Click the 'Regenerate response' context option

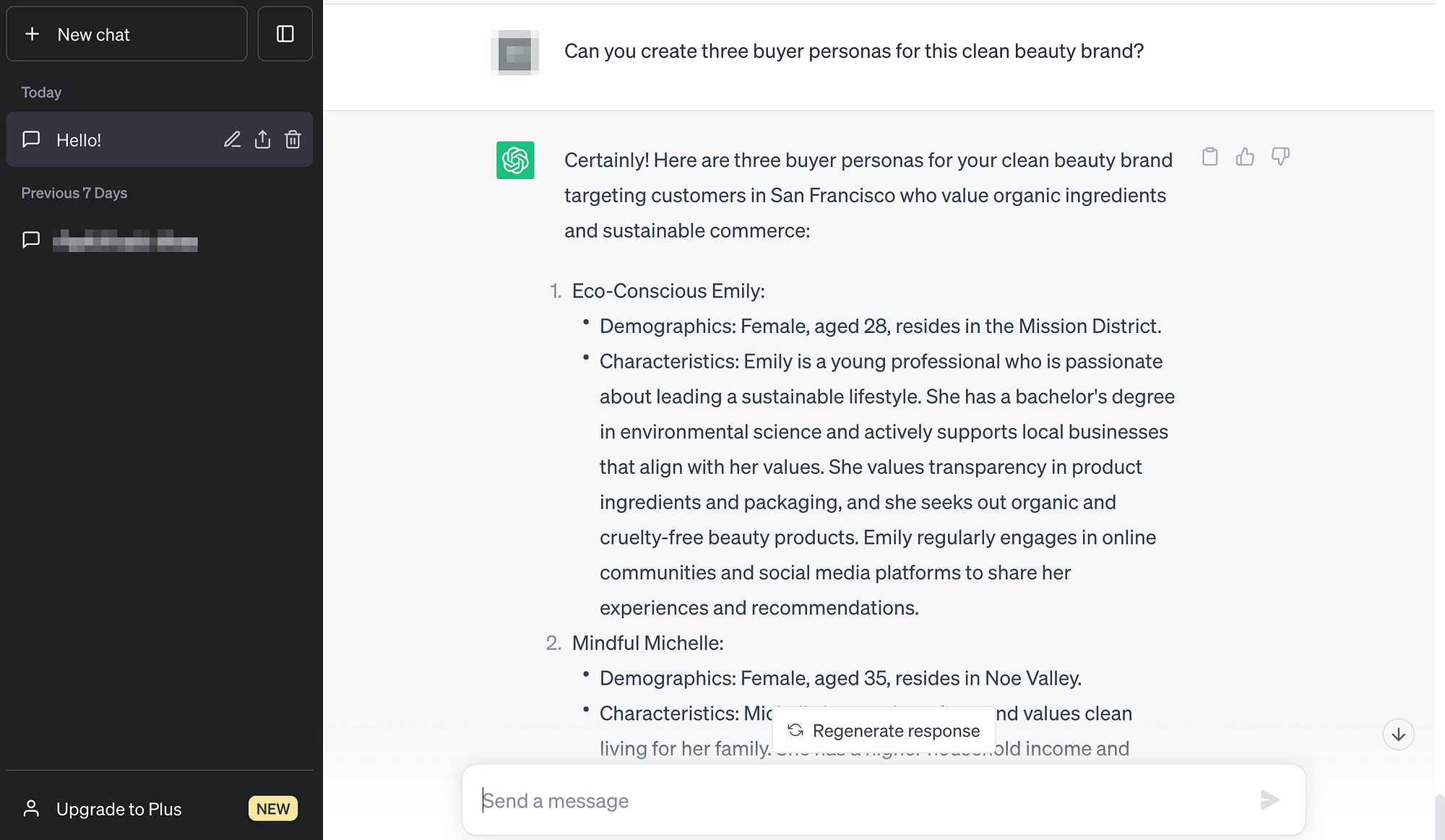884,730
